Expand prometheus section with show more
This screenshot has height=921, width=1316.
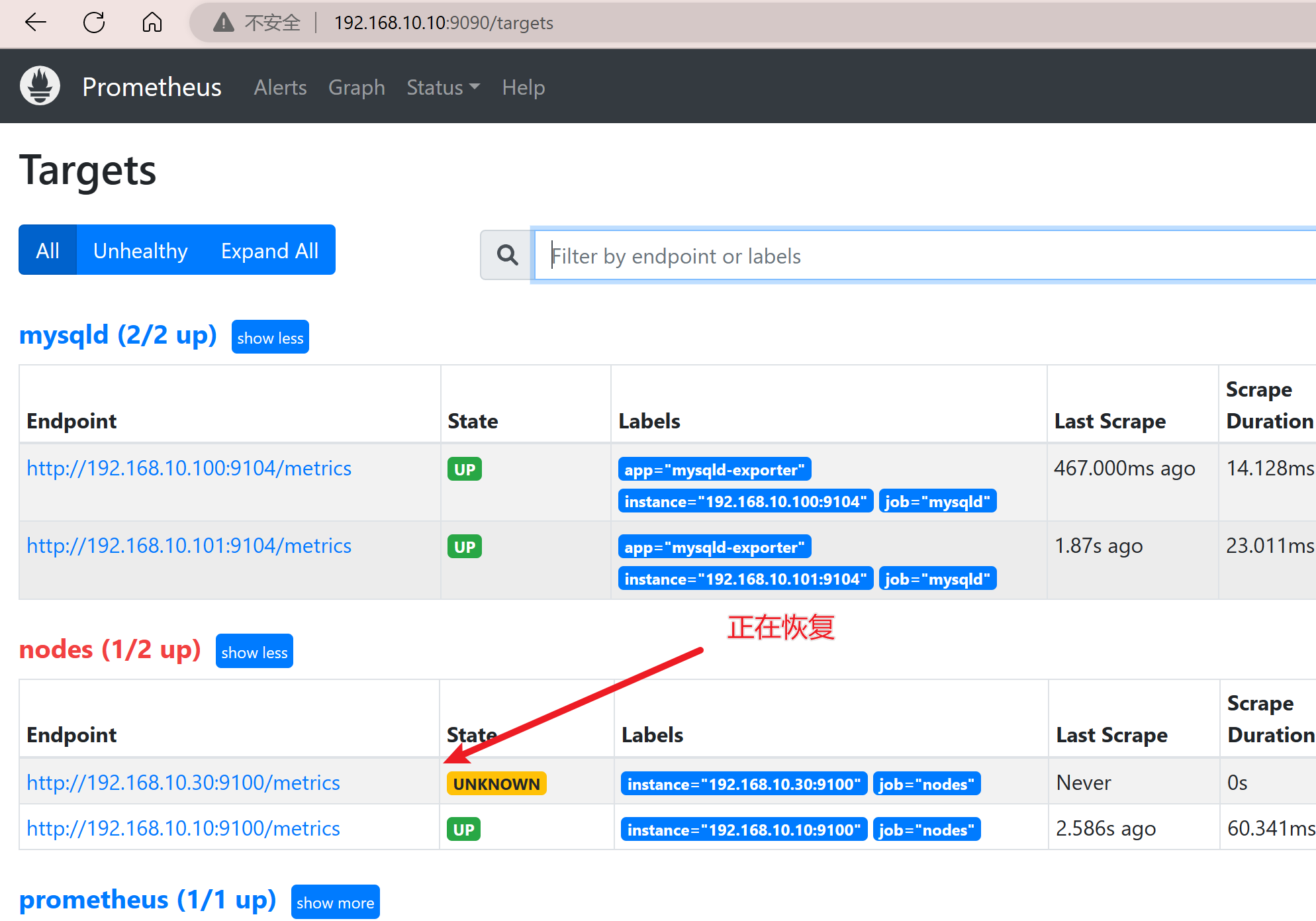point(335,902)
